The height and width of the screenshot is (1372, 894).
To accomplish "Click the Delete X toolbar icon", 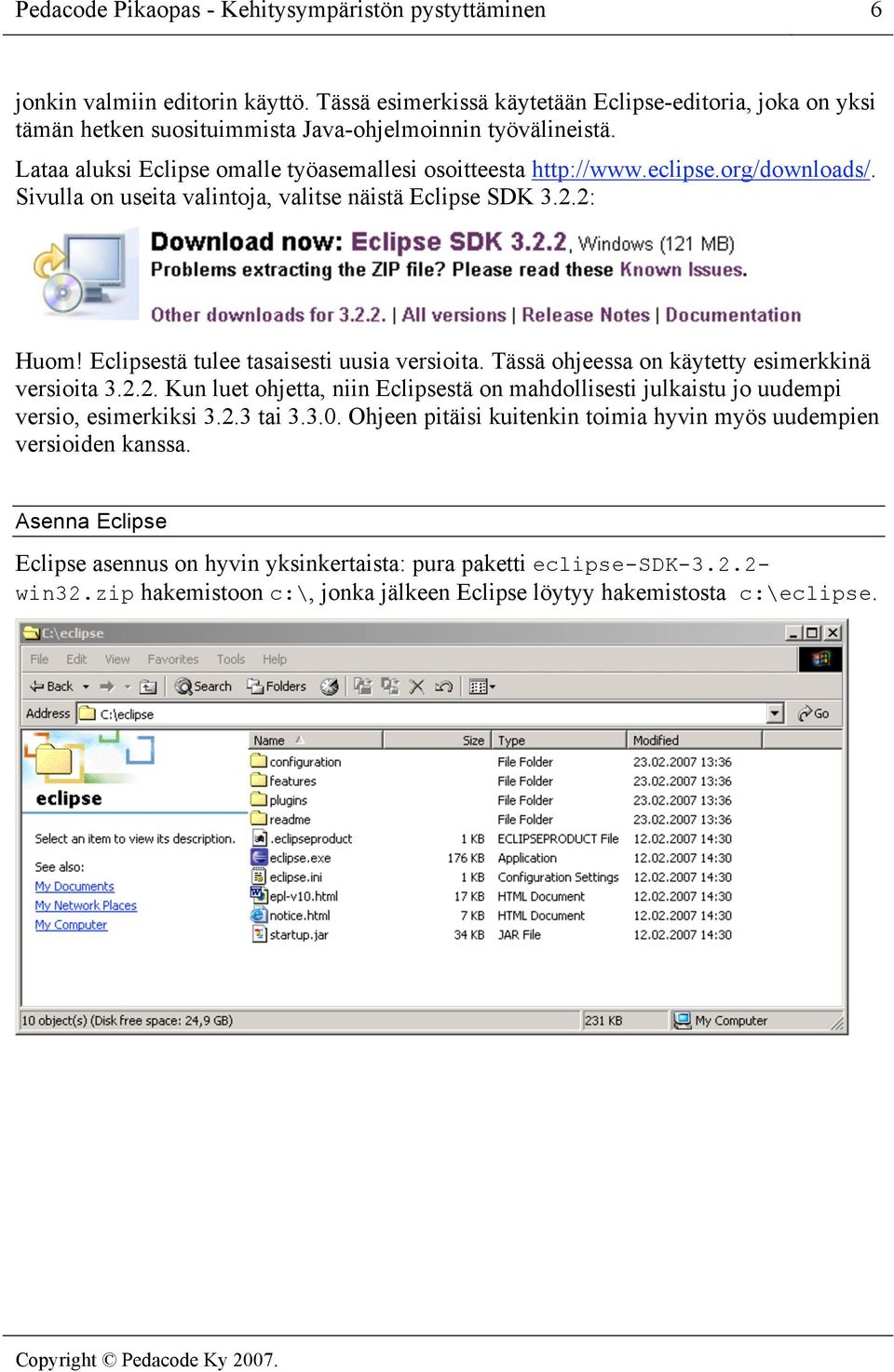I will pyautogui.click(x=417, y=686).
